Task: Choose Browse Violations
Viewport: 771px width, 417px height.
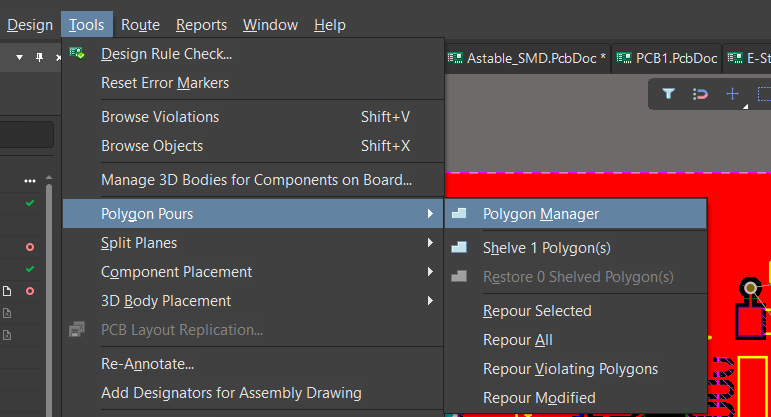Action: click(253, 117)
